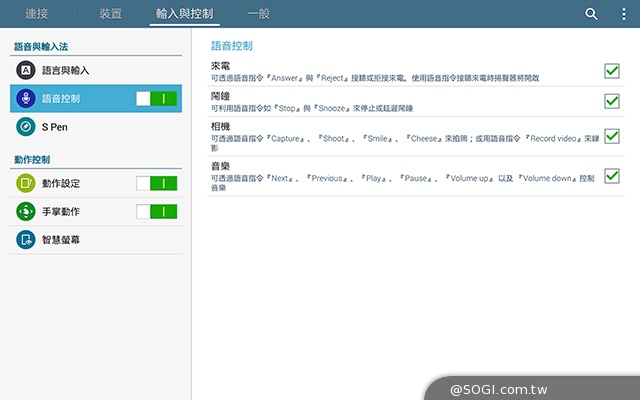
Task: Uncheck the 相機 voice command checkbox
Action: click(x=612, y=136)
